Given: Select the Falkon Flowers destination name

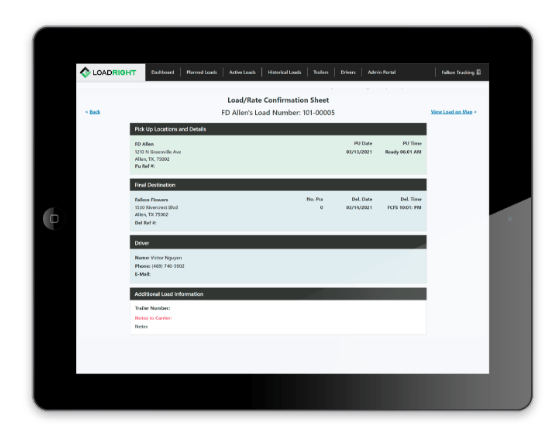Looking at the screenshot, I should (151, 200).
